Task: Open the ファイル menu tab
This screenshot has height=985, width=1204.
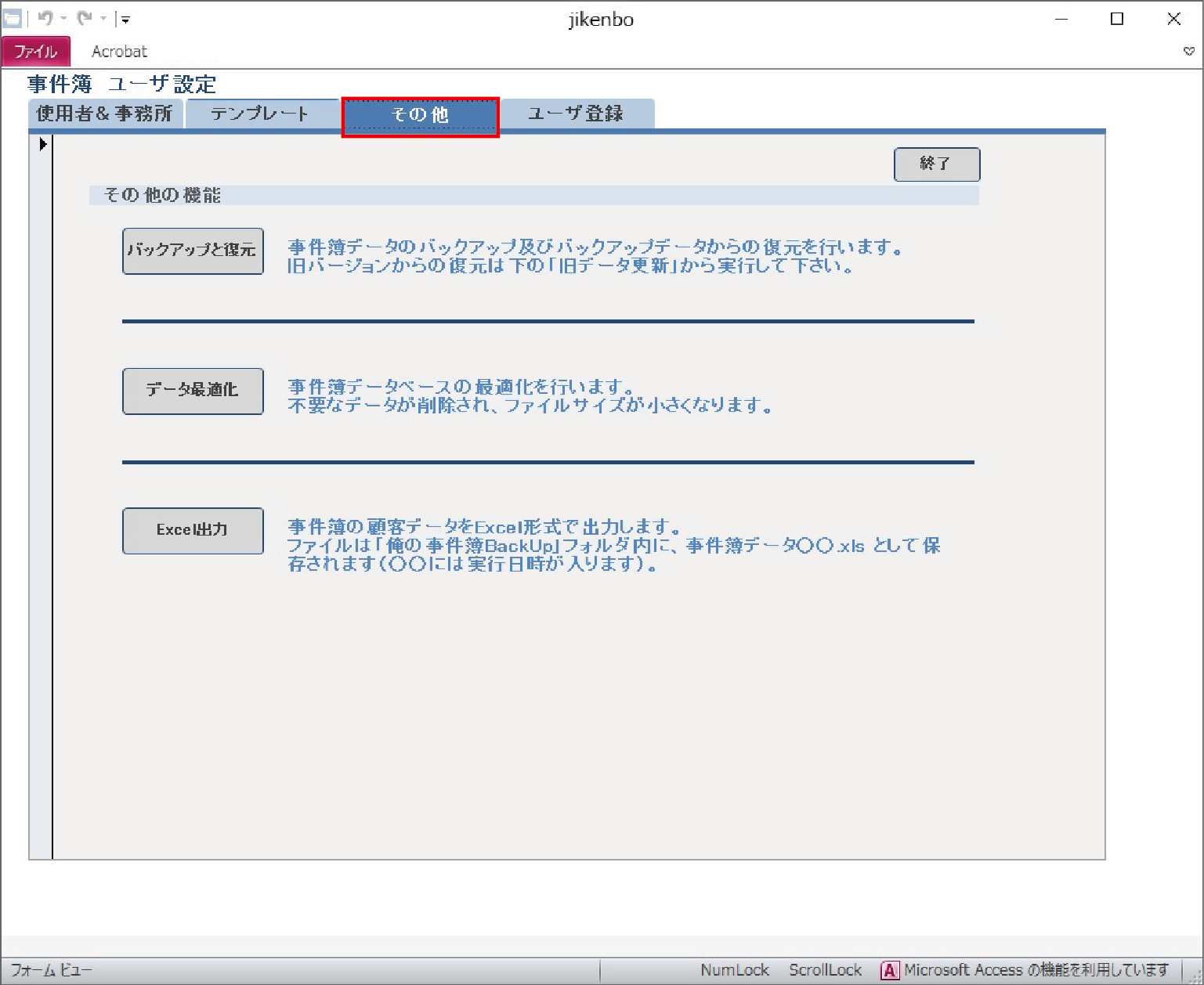Action: click(x=36, y=52)
